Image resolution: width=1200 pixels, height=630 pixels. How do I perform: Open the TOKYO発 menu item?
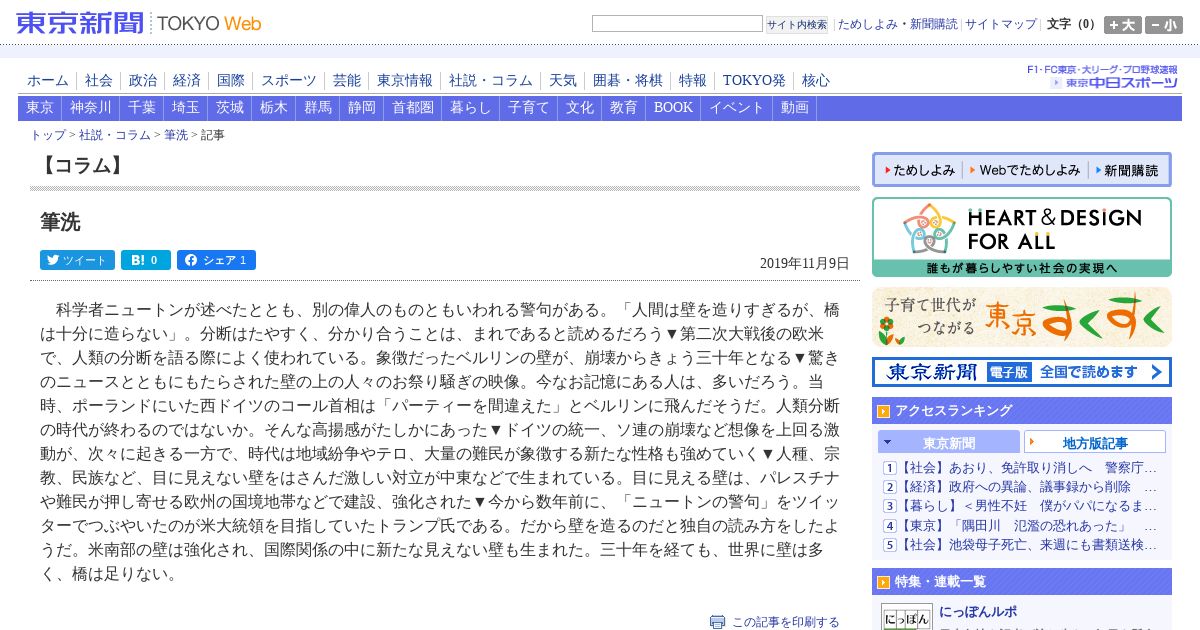[x=754, y=81]
